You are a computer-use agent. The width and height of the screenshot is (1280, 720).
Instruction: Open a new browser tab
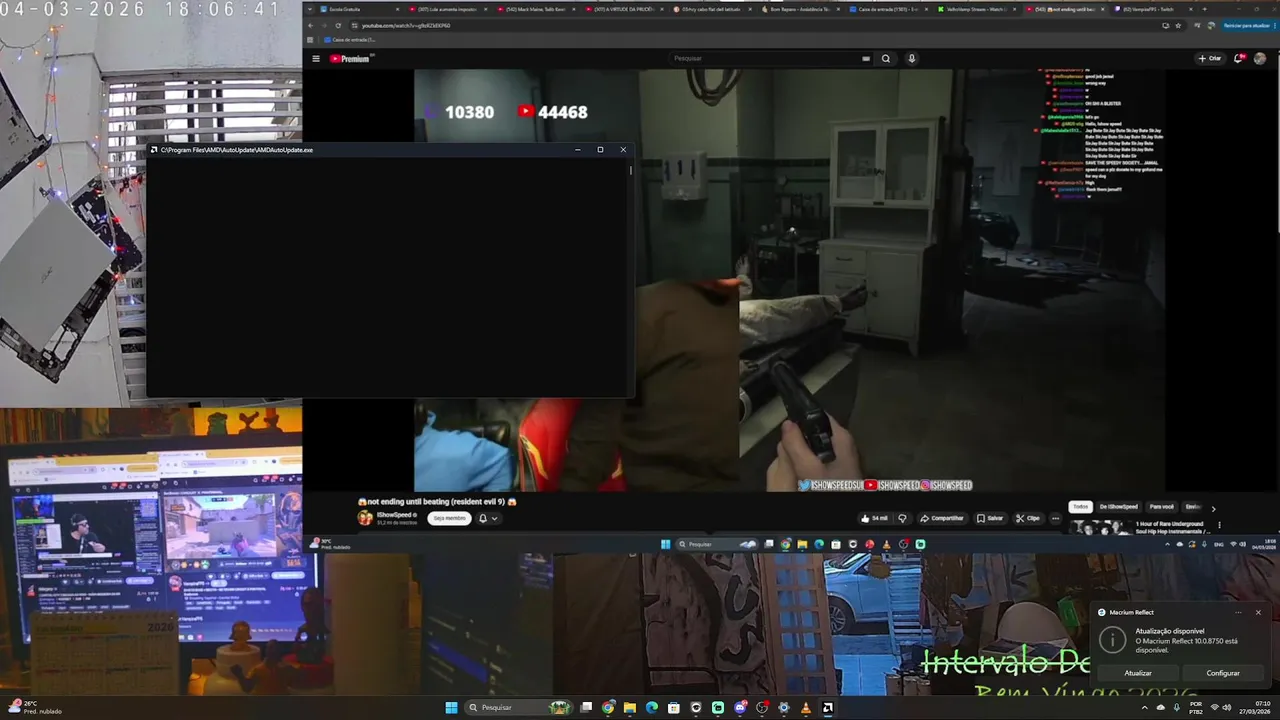(1204, 9)
